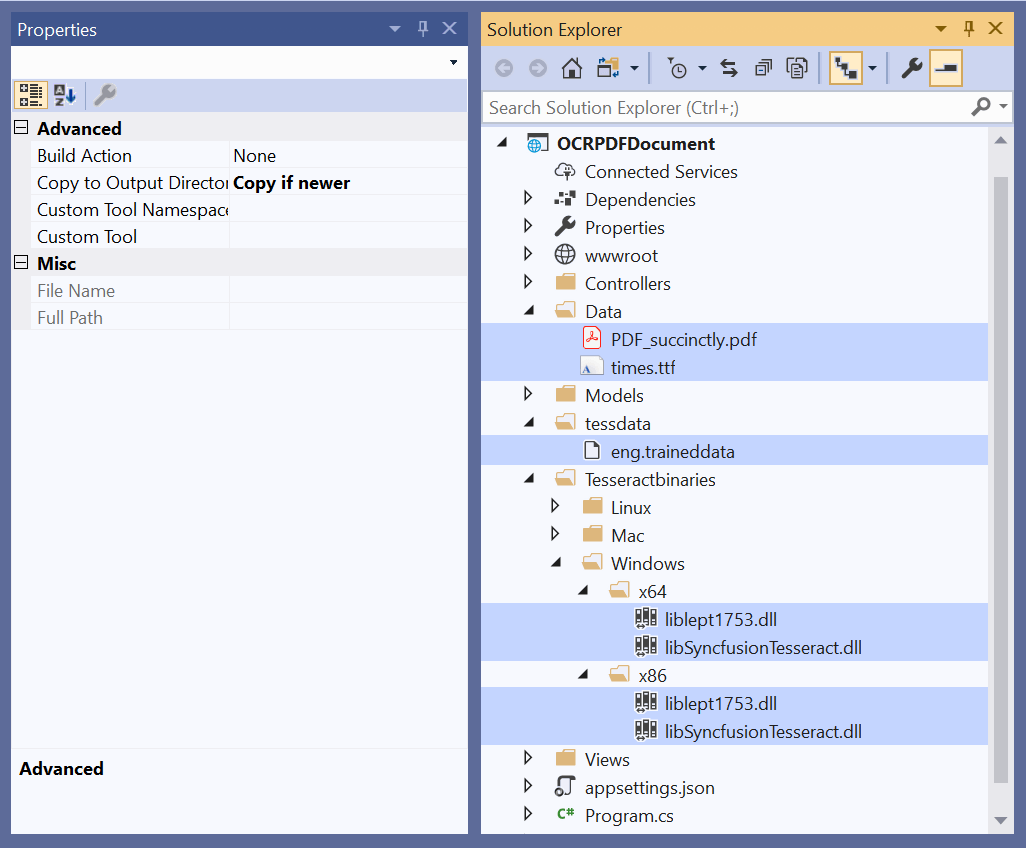Open Properties via the wrench icon in Solution Explorer
Image resolution: width=1026 pixels, height=848 pixels.
pyautogui.click(x=911, y=68)
